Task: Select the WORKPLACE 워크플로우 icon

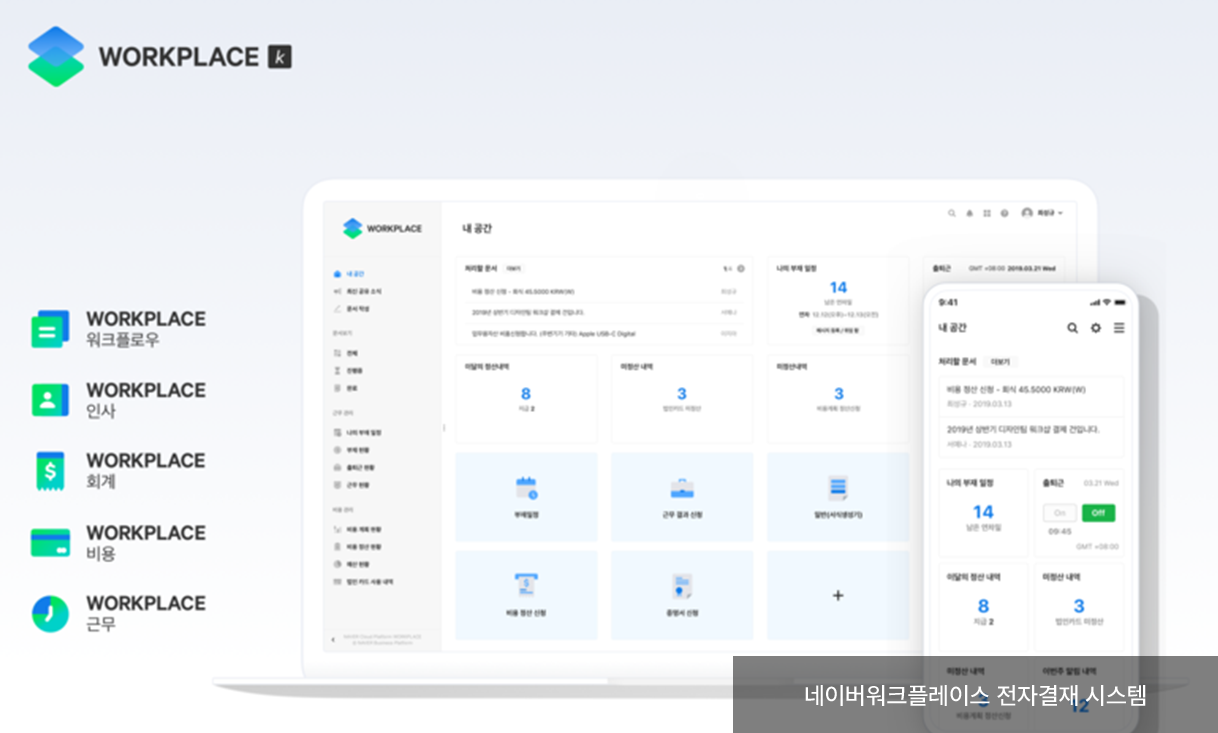Action: [x=50, y=329]
